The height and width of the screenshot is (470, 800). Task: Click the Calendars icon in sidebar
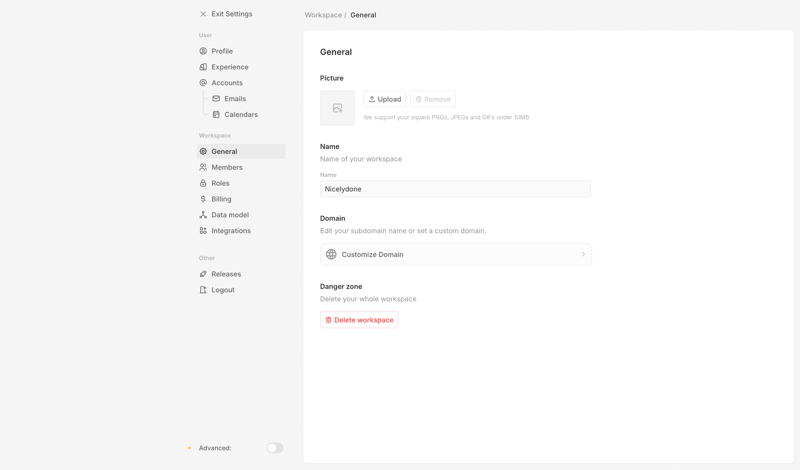(x=216, y=114)
